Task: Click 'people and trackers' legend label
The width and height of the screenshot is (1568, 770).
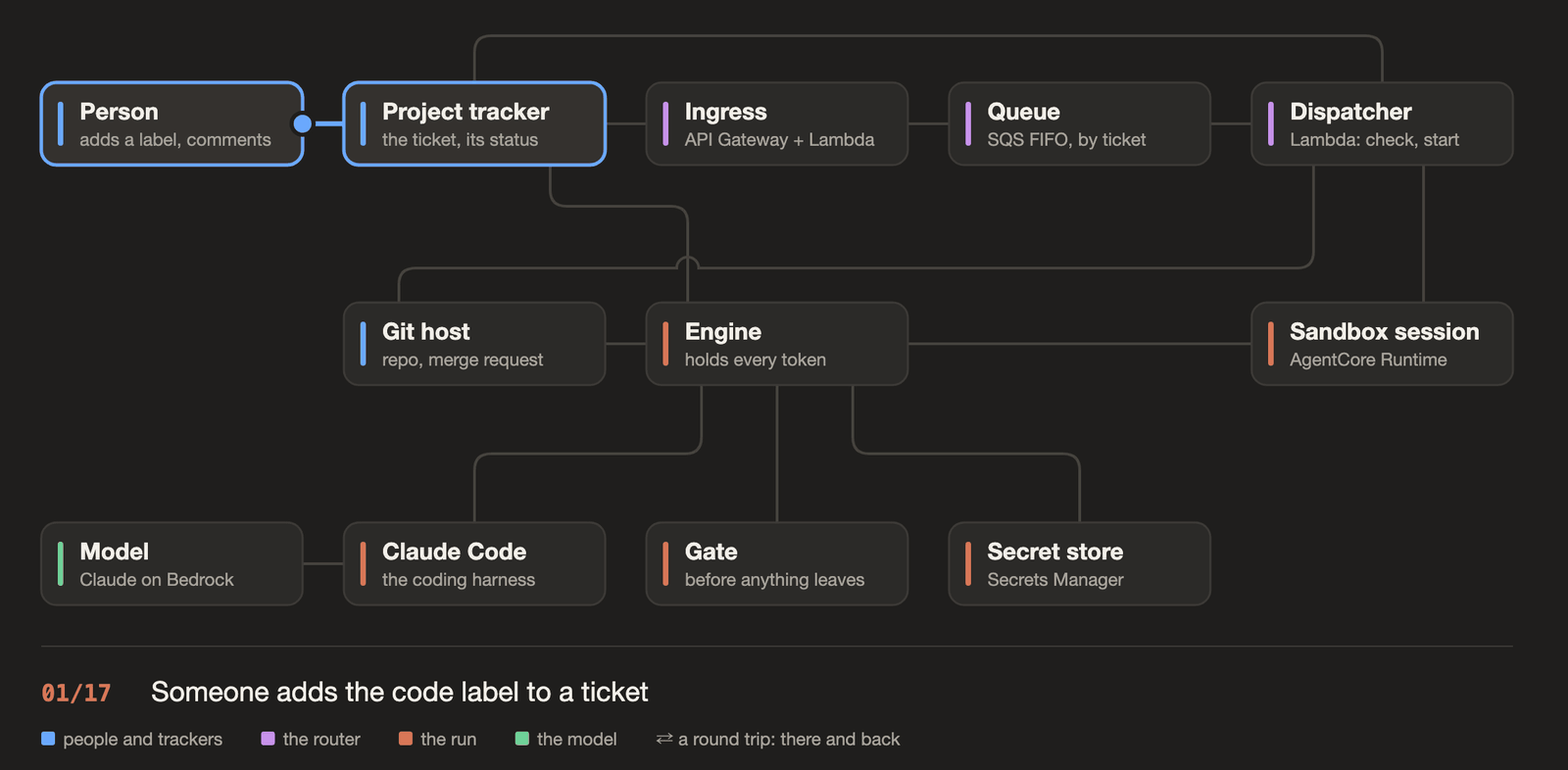Action: click(143, 740)
